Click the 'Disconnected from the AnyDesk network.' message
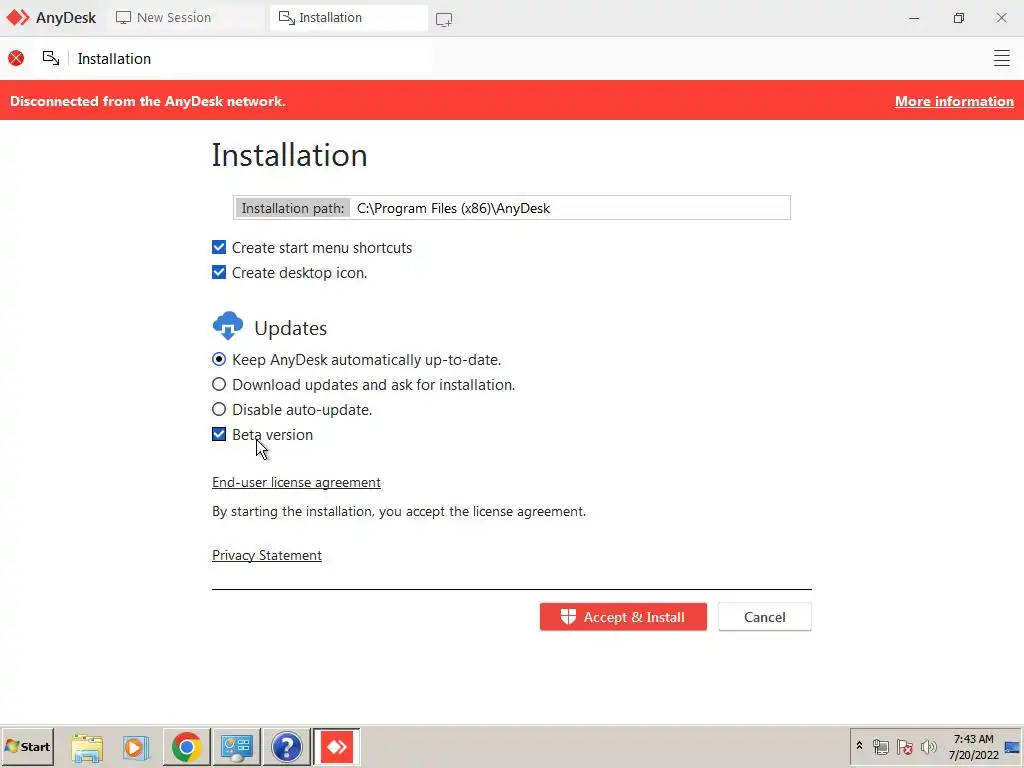The width and height of the screenshot is (1024, 768). pos(148,101)
